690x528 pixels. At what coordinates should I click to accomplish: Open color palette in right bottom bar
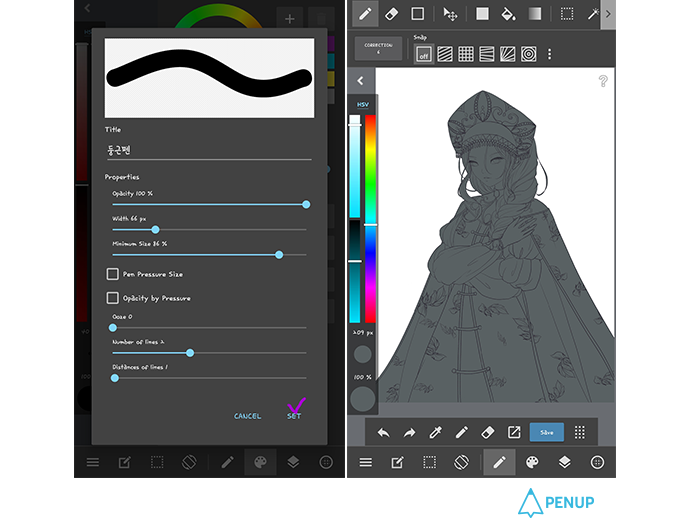pyautogui.click(x=532, y=462)
